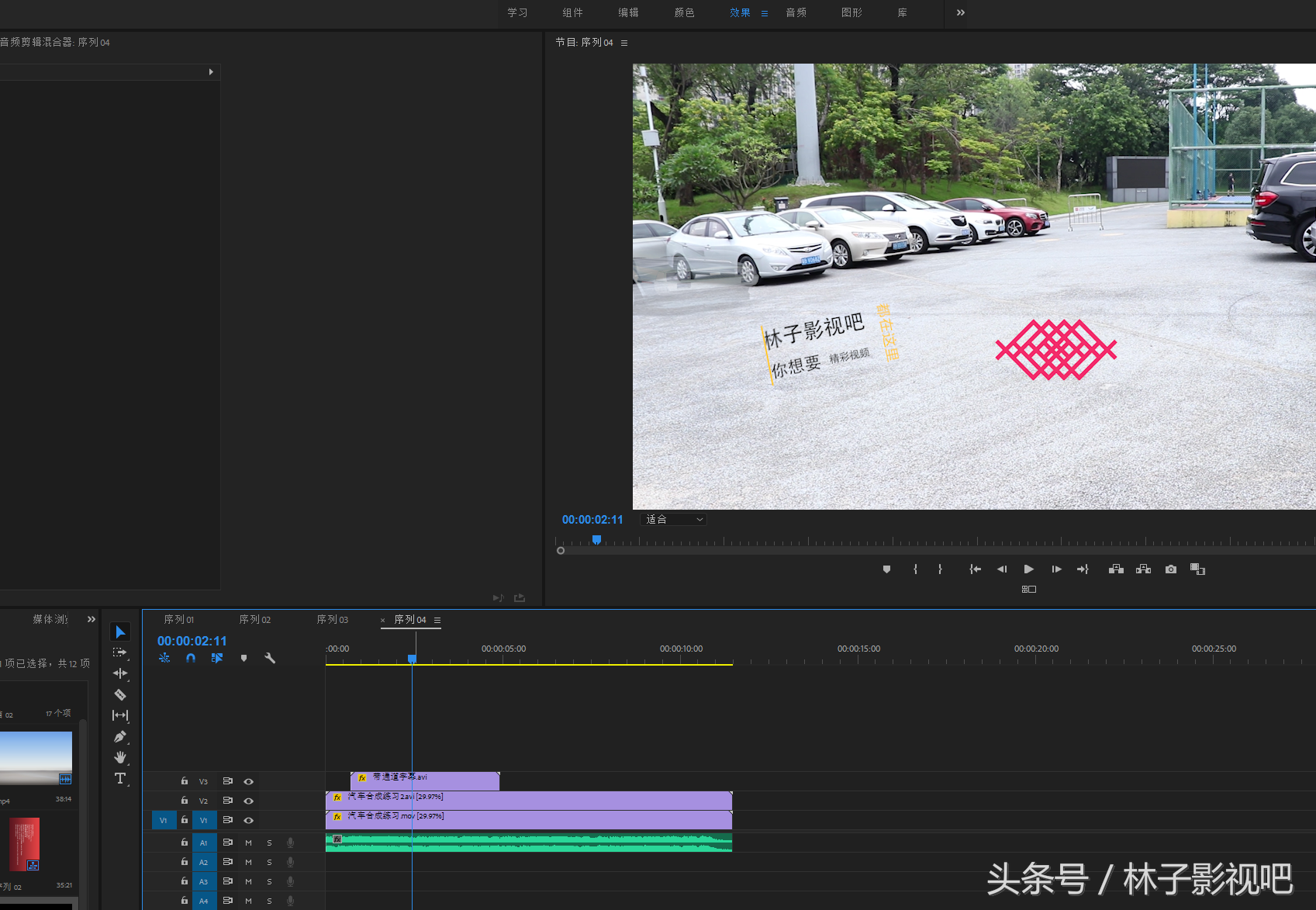The height and width of the screenshot is (910, 1316).
Task: Select the Ripple Edit tool
Action: point(120,673)
